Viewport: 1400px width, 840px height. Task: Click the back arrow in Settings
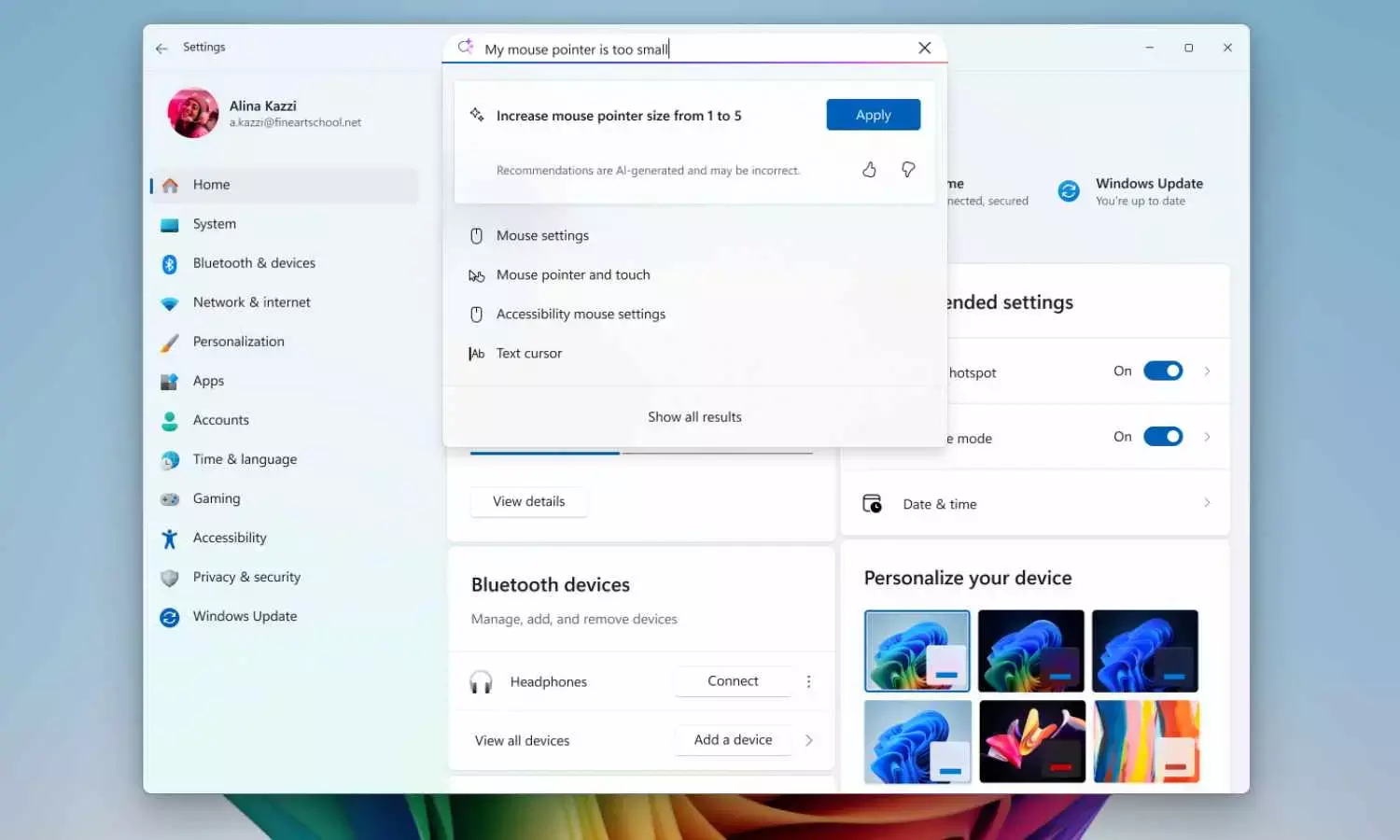161,48
